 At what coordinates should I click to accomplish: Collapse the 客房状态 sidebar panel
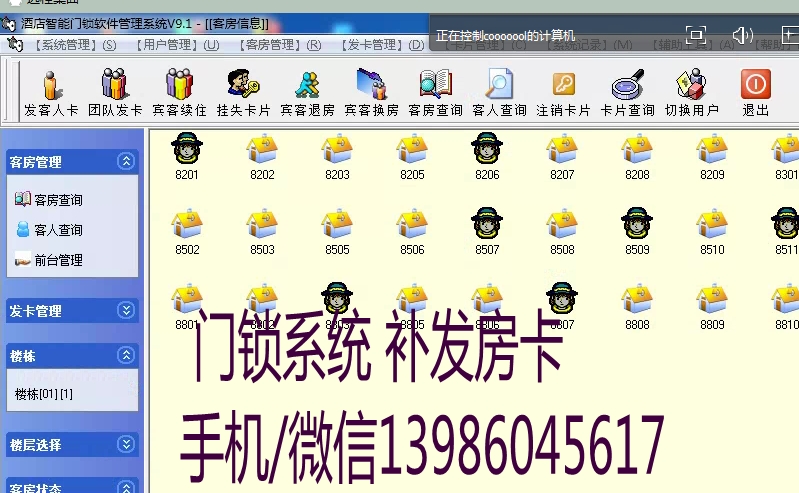click(x=126, y=487)
